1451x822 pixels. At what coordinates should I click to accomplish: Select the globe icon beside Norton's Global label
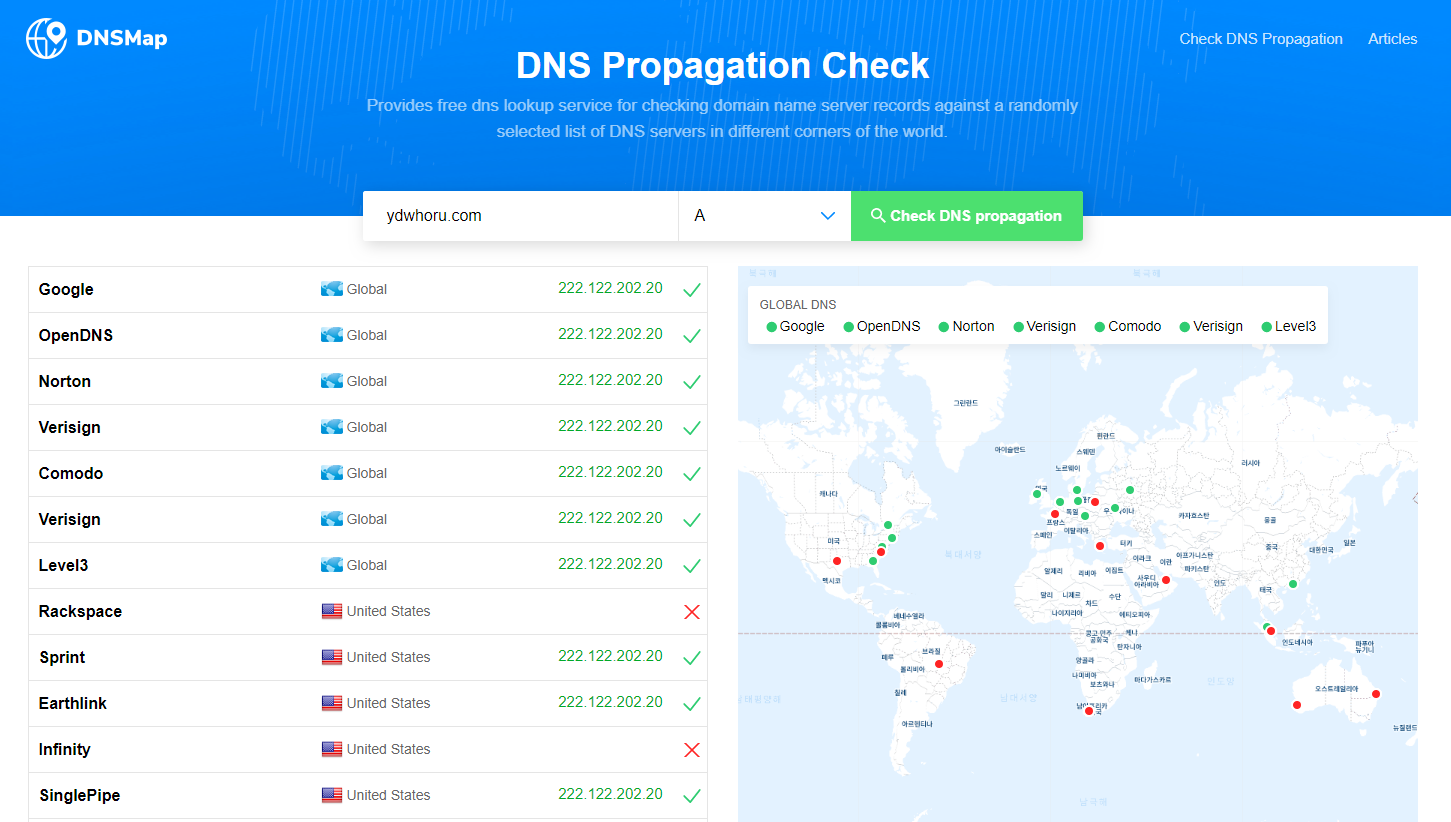coord(332,381)
